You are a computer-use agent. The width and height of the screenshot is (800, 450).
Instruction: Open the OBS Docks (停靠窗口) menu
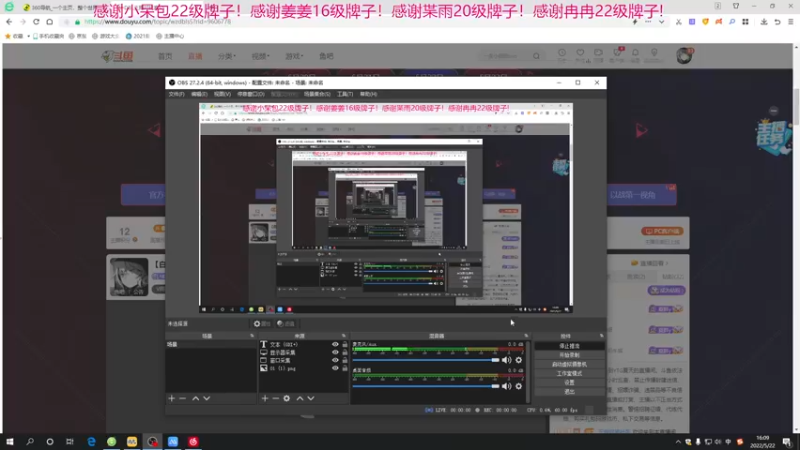[251, 94]
